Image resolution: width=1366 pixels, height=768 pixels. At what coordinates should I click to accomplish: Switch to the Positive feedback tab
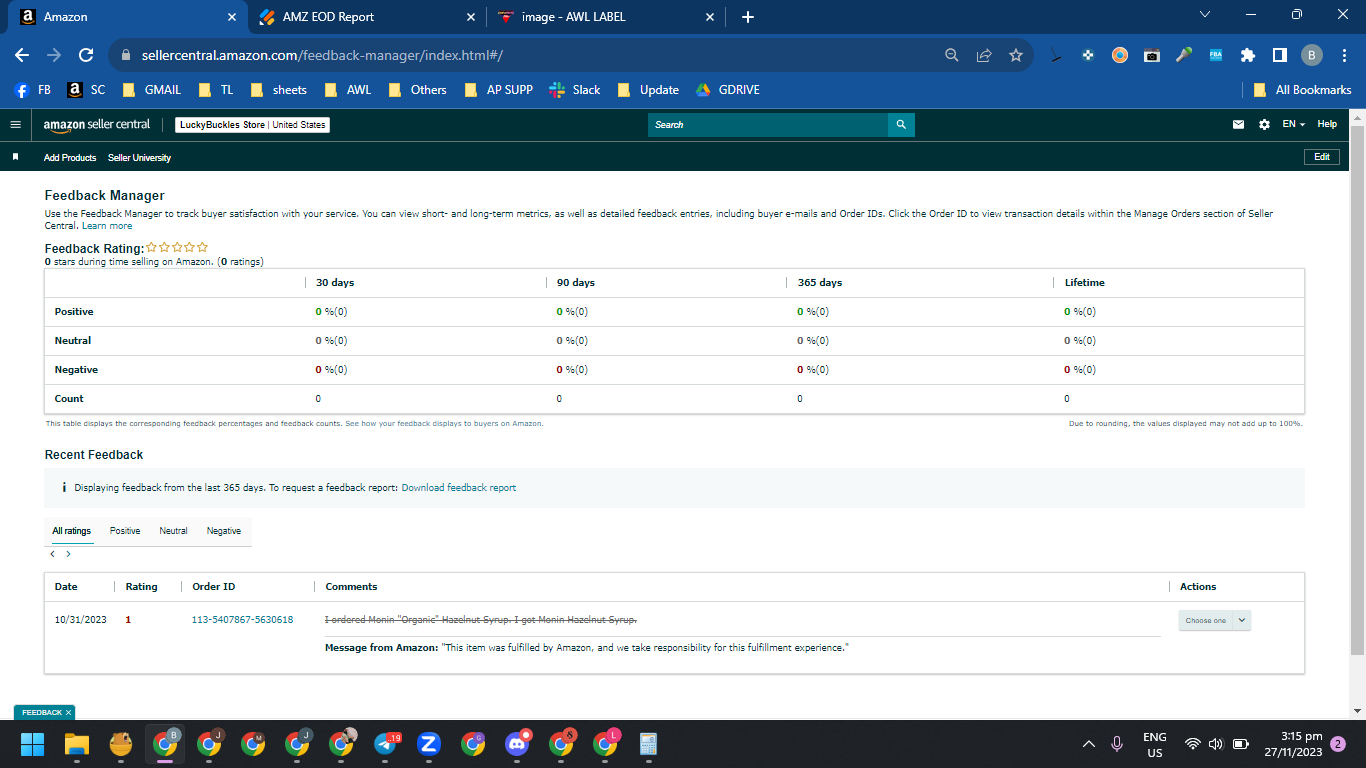pos(125,531)
